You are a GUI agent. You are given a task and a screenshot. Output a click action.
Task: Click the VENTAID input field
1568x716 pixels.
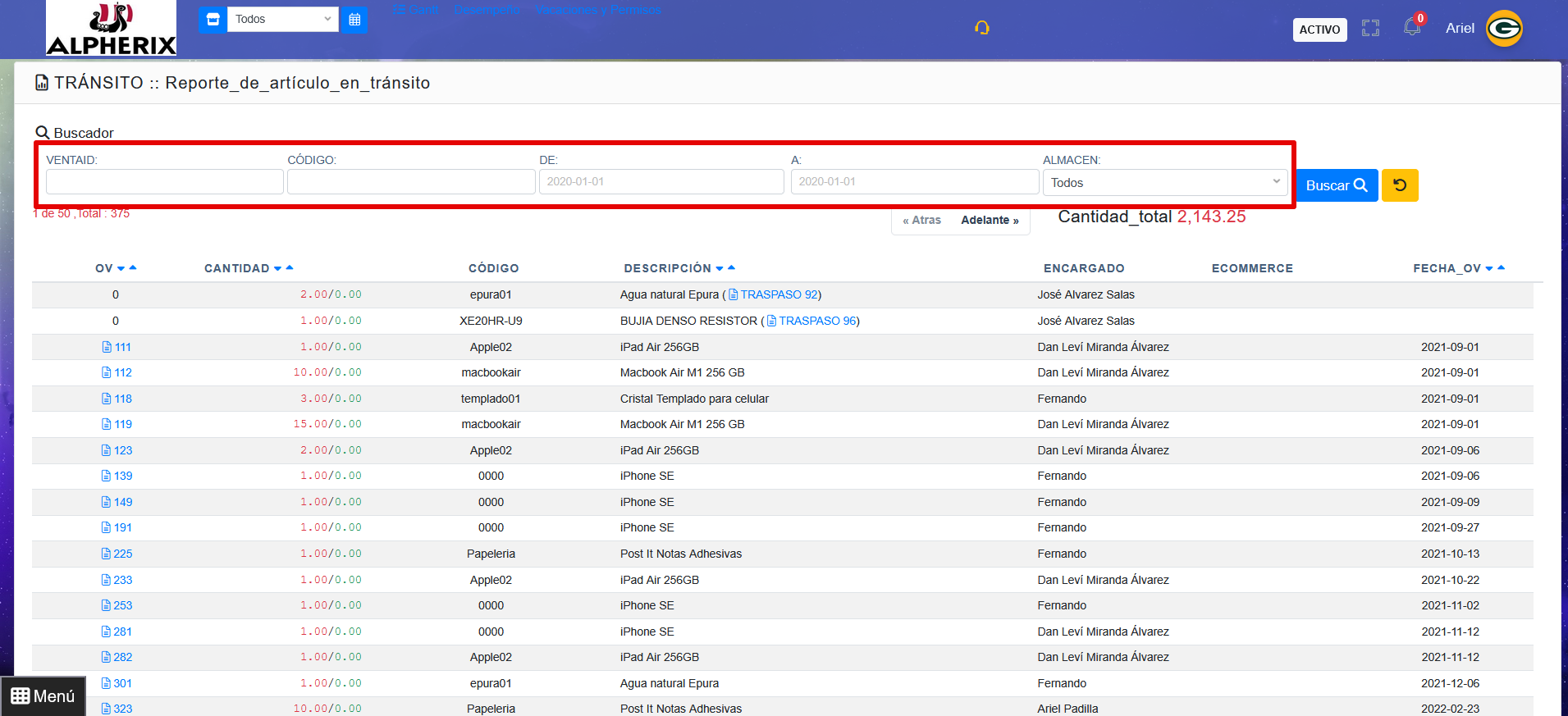(x=165, y=182)
